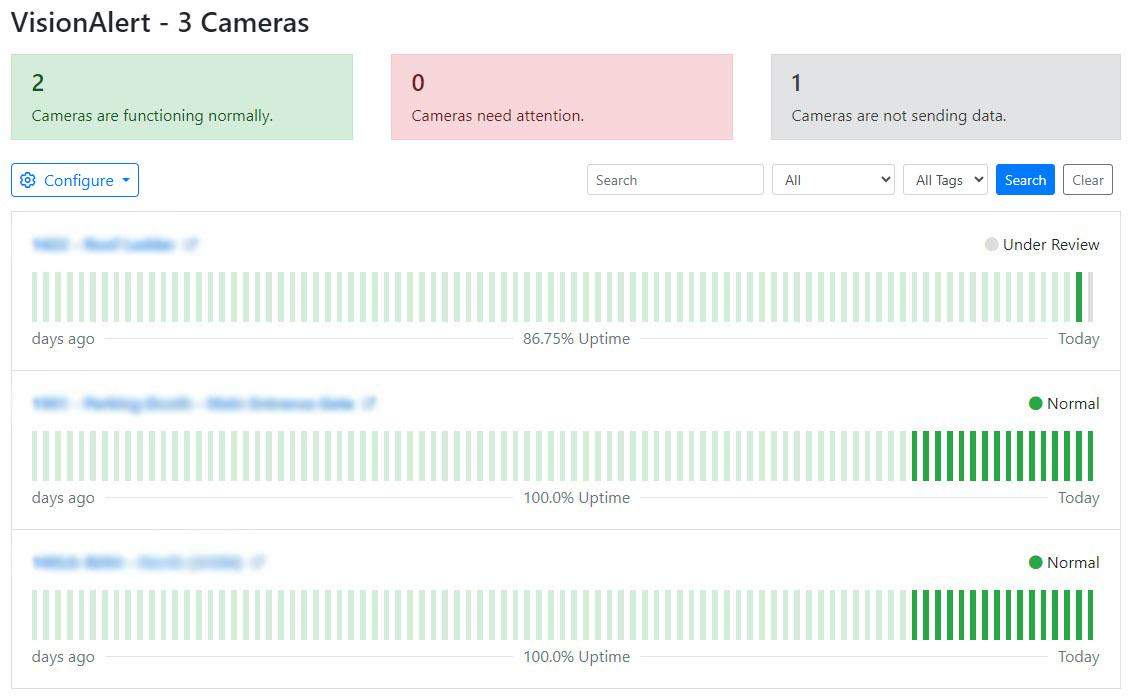Expand the Configure dropdown caret

pos(126,181)
